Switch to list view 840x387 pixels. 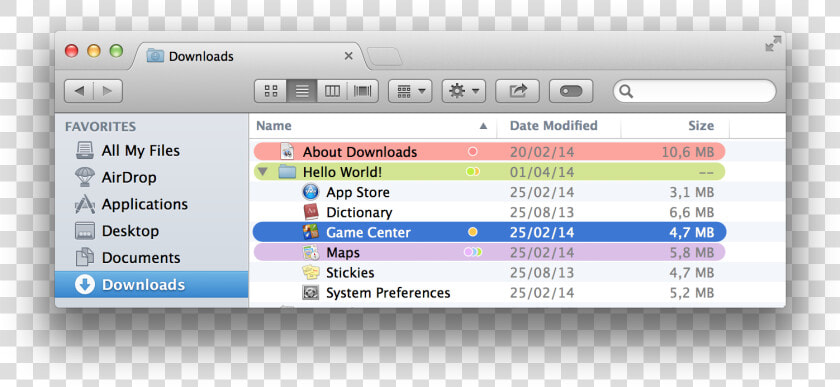(x=302, y=91)
